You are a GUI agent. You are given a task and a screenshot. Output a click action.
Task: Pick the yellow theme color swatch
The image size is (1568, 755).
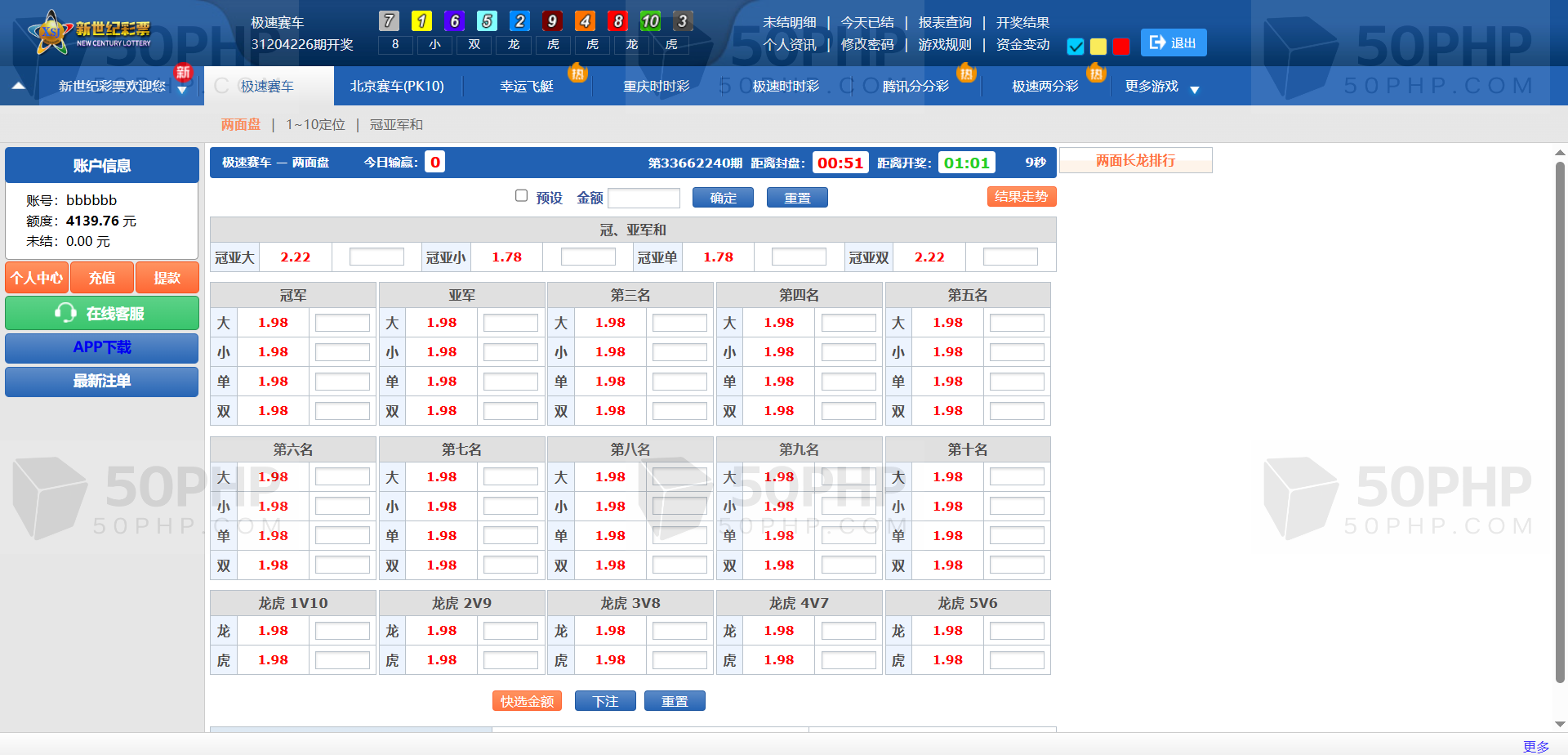point(1098,47)
